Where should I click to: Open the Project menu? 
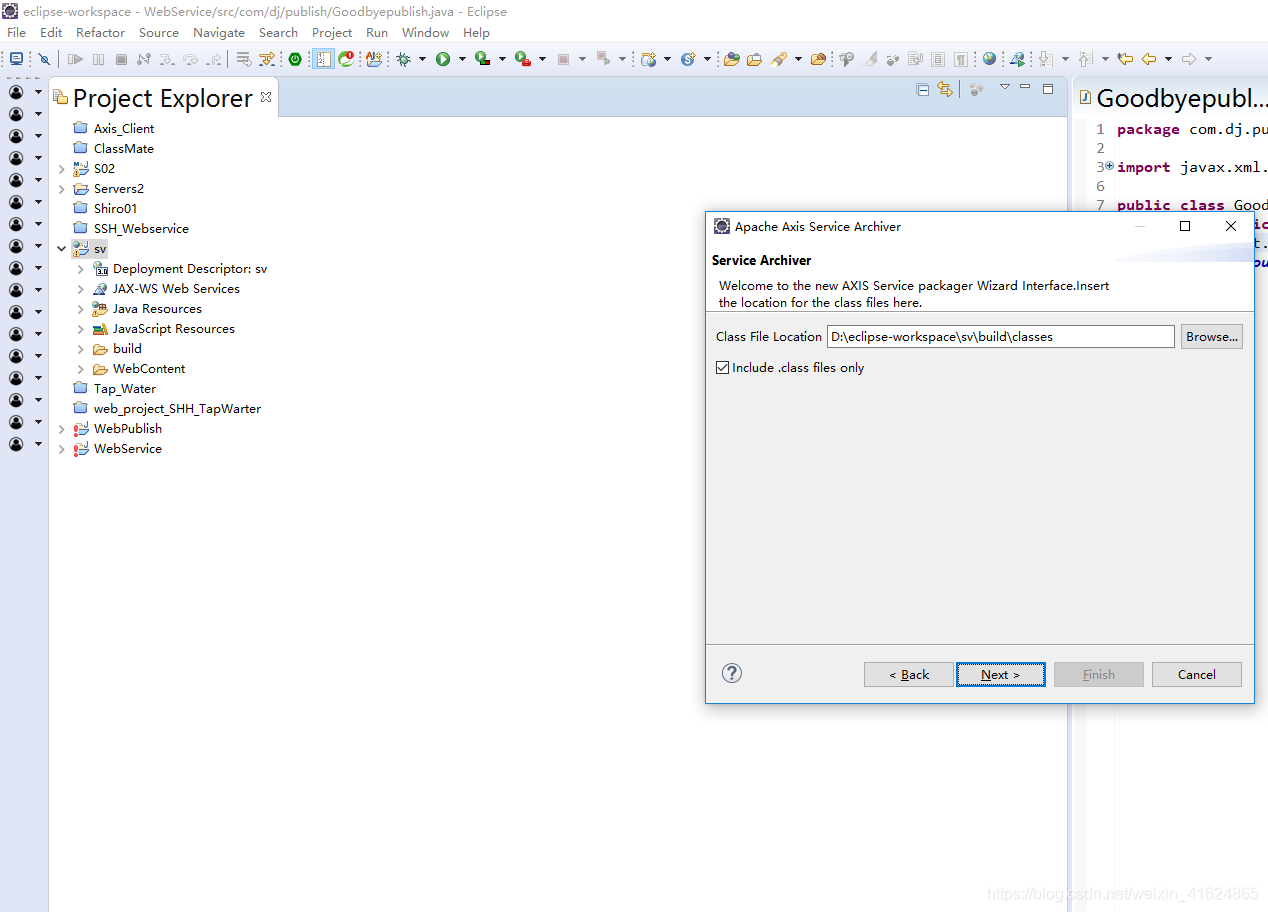pyautogui.click(x=332, y=32)
